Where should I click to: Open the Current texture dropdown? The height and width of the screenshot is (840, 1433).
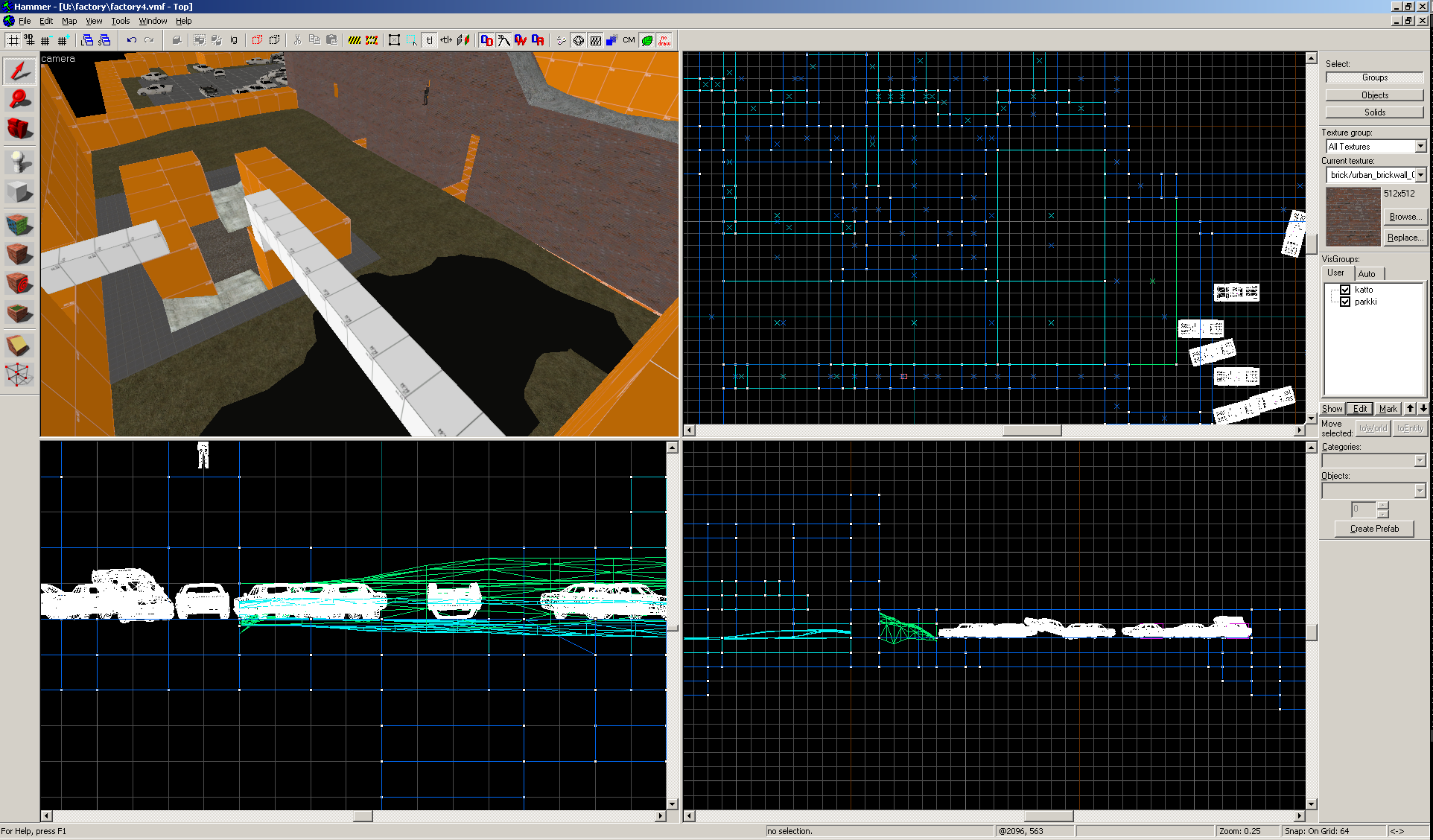(x=1420, y=175)
